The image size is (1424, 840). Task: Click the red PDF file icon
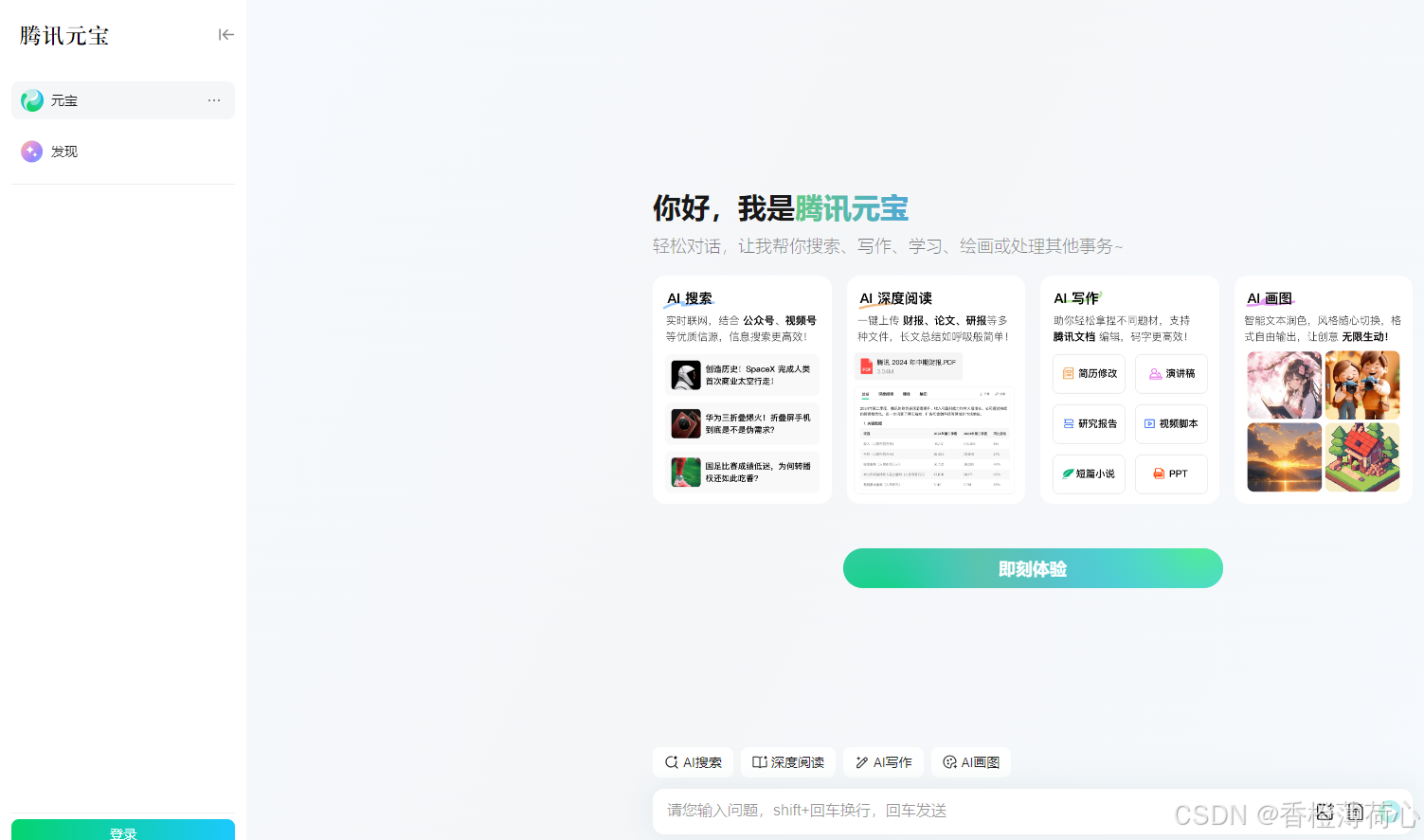[866, 366]
